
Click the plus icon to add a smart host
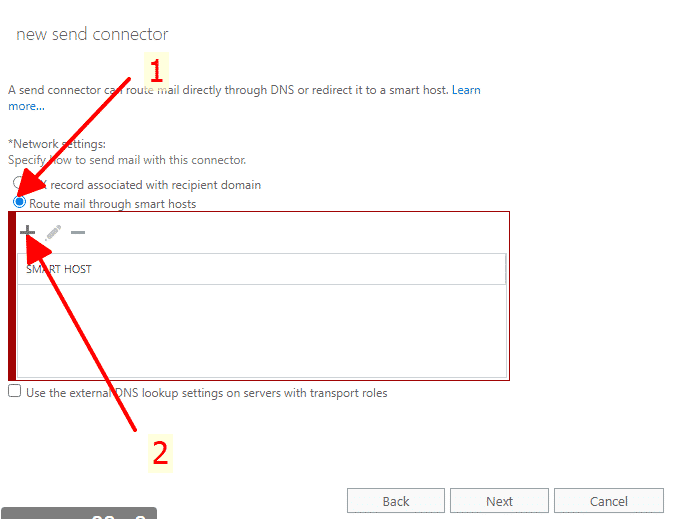coord(28,232)
